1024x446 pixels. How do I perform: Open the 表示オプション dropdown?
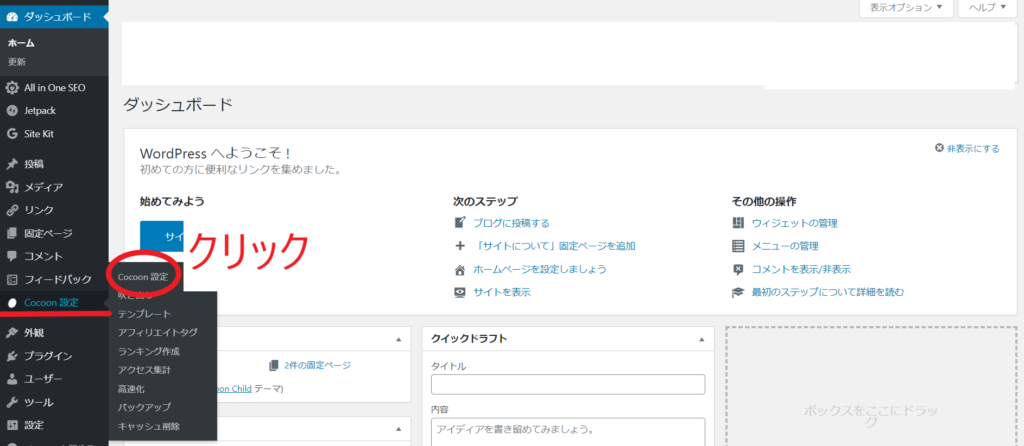point(906,8)
